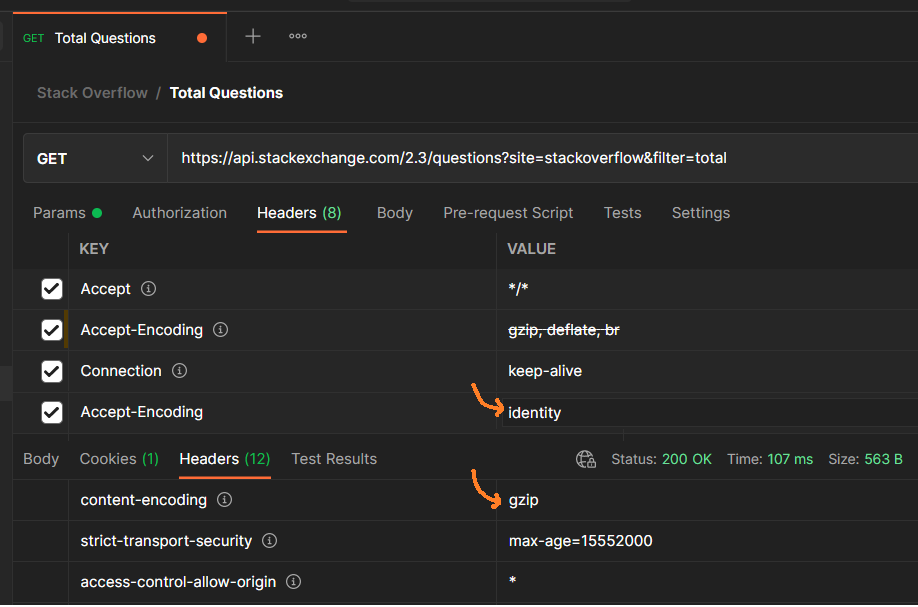
Task: Show the Test Results tab
Action: (x=334, y=459)
